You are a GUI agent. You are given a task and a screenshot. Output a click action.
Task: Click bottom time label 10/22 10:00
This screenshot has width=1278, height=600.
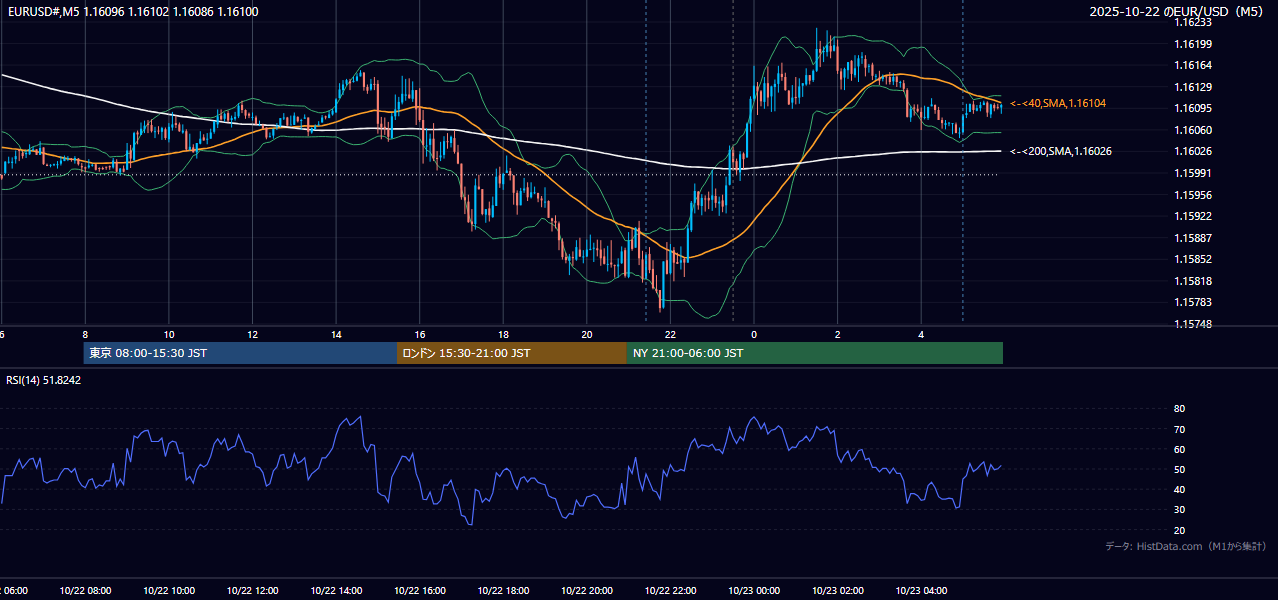[x=169, y=591]
